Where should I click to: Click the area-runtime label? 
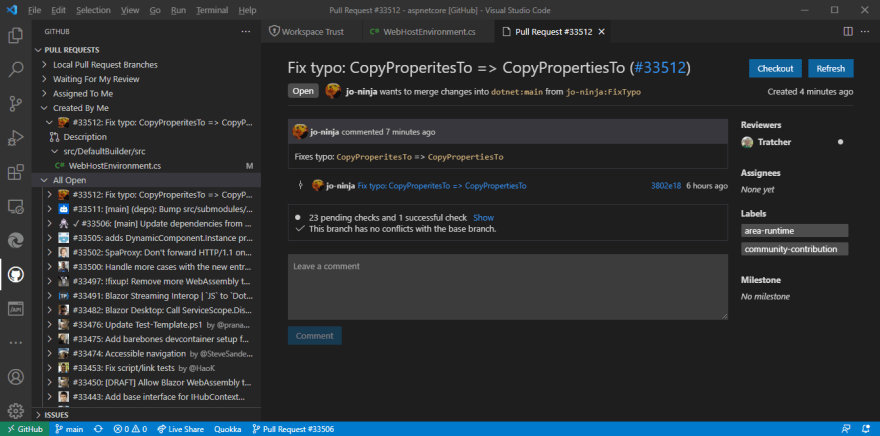click(x=795, y=231)
